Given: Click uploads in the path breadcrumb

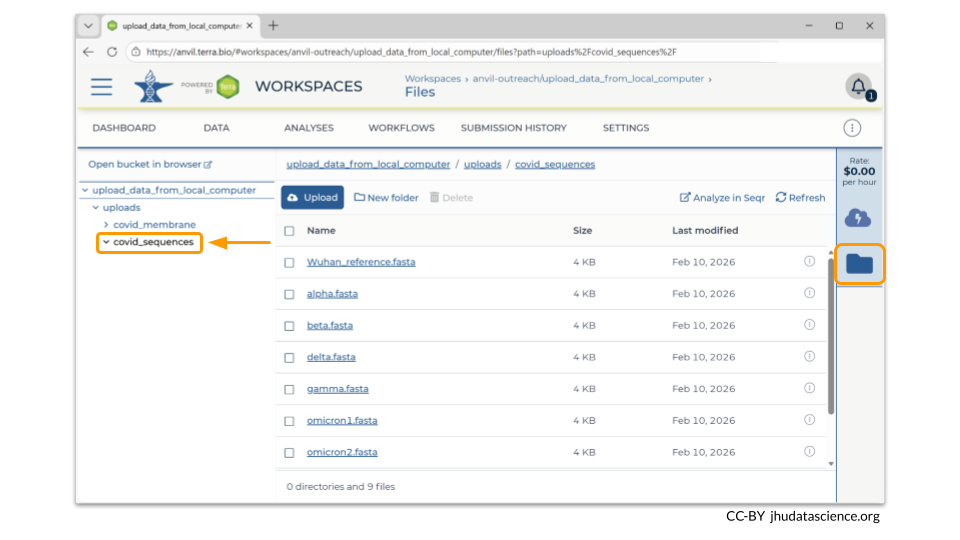Looking at the screenshot, I should [x=482, y=164].
